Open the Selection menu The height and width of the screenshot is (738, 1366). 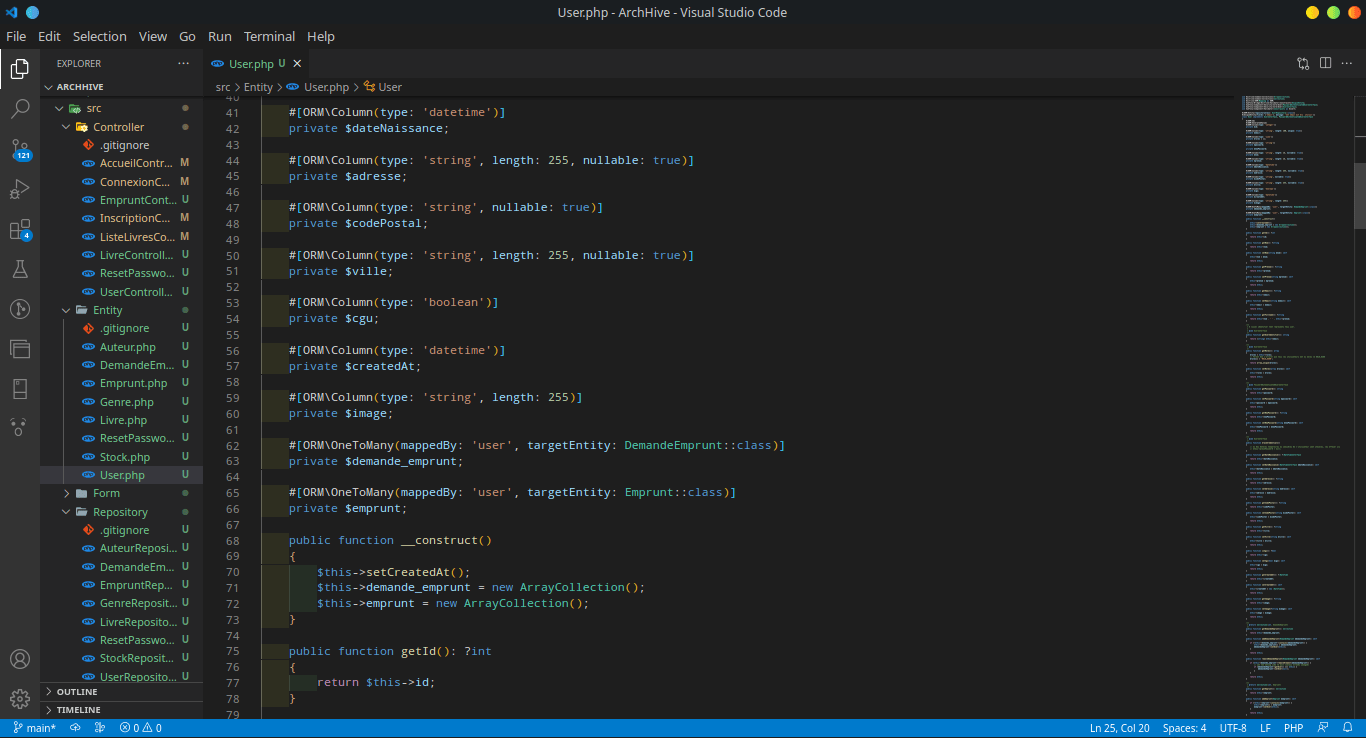click(x=99, y=36)
